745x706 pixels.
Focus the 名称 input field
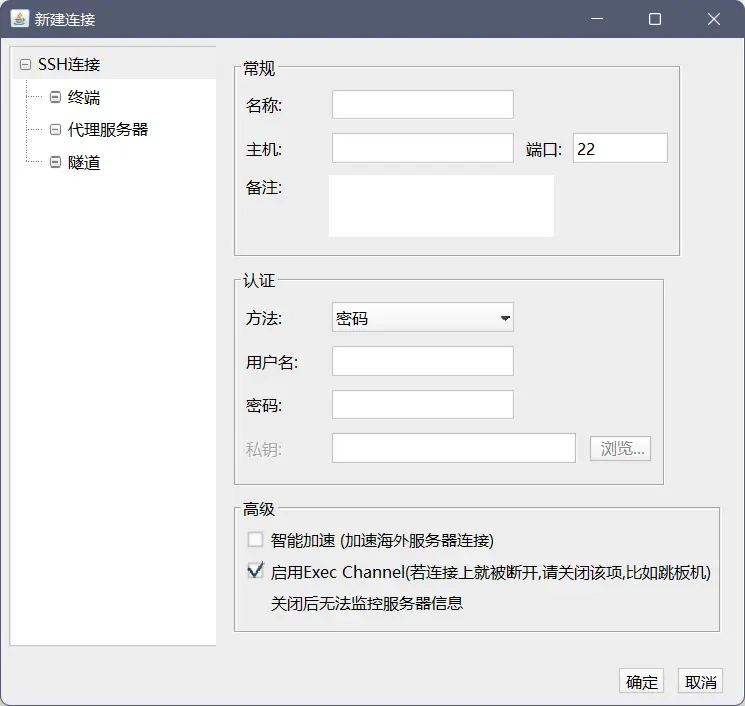point(422,105)
